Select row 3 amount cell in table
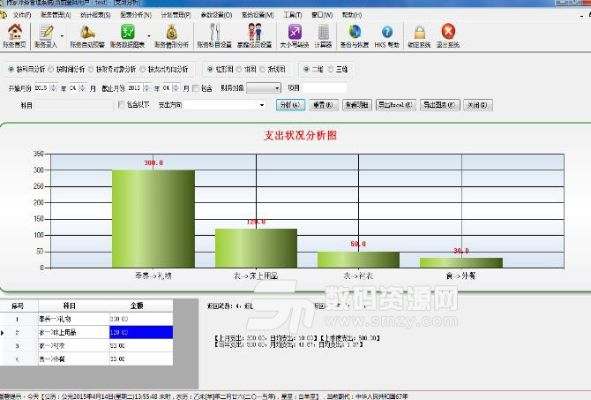Viewport: 591px width, 400px height. [141, 345]
